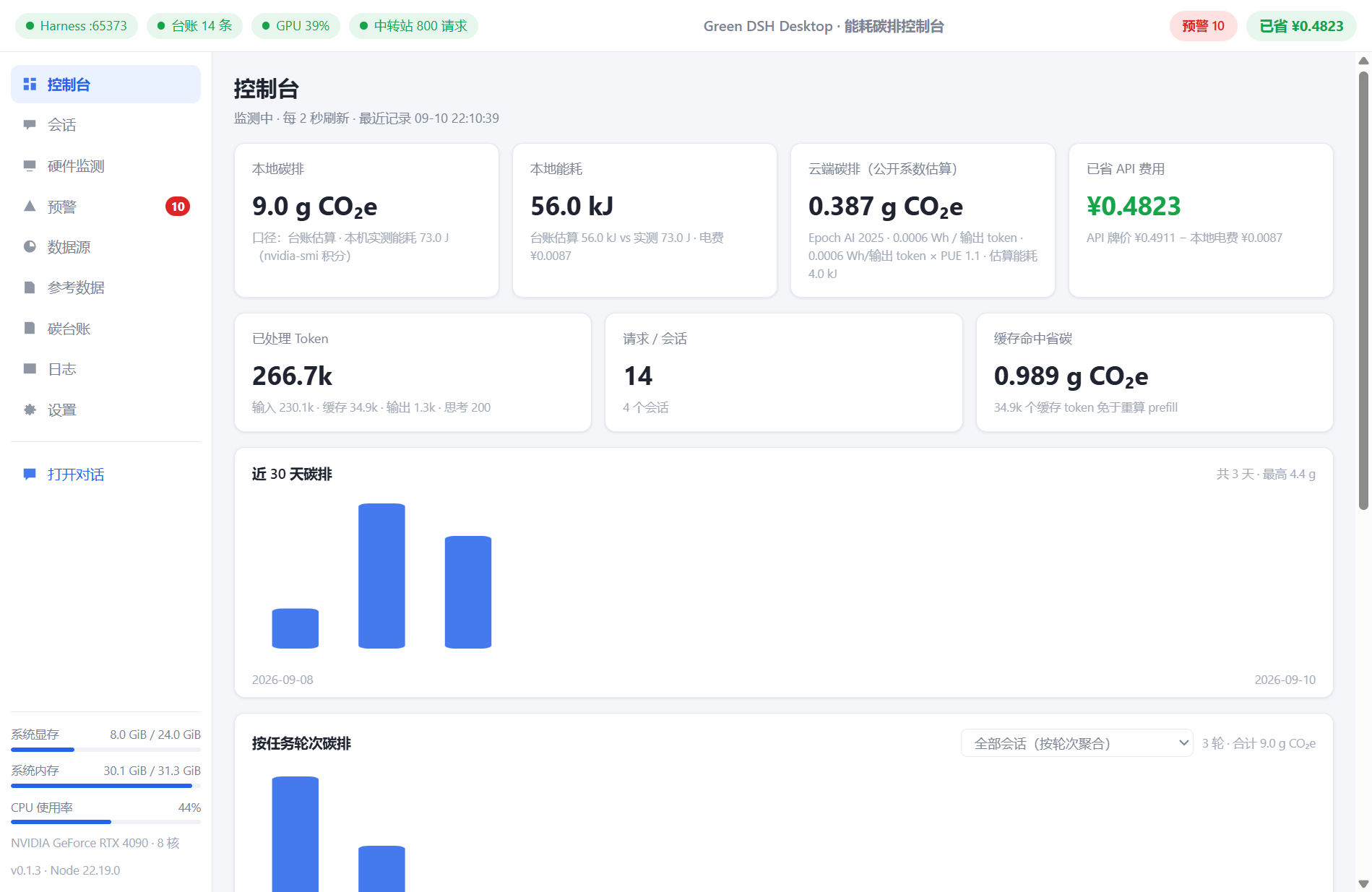Click the GPU 39% status pill

click(x=295, y=26)
